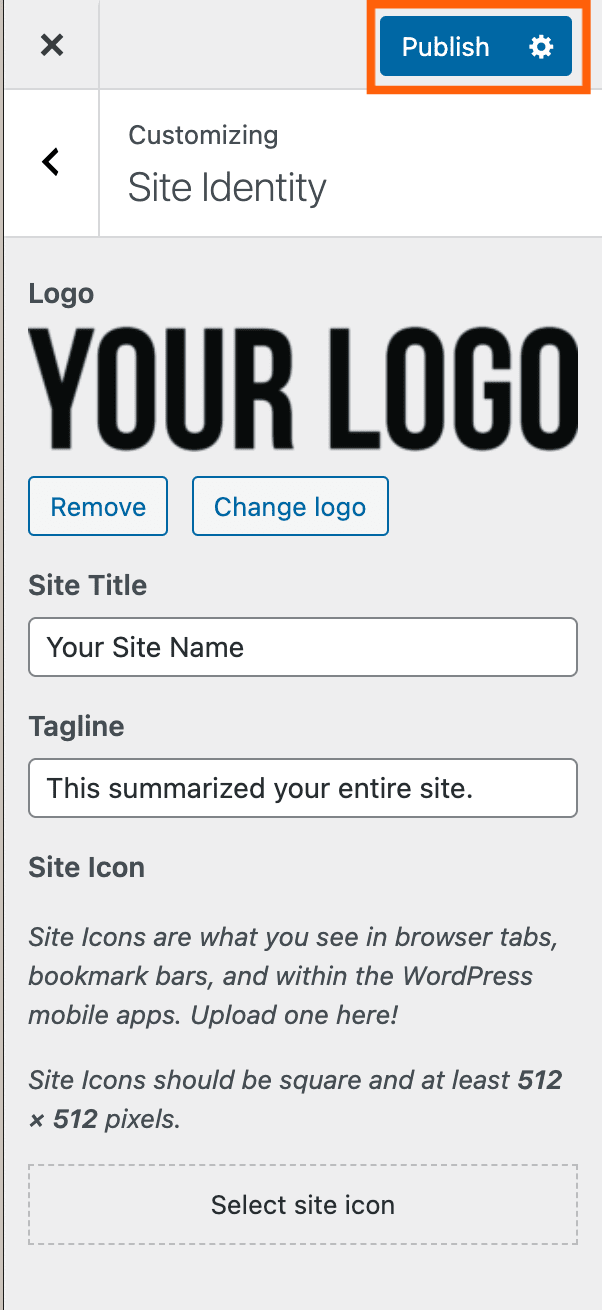The image size is (602, 1310).
Task: Collapse Site Identity using the back chevron
Action: coord(50,162)
